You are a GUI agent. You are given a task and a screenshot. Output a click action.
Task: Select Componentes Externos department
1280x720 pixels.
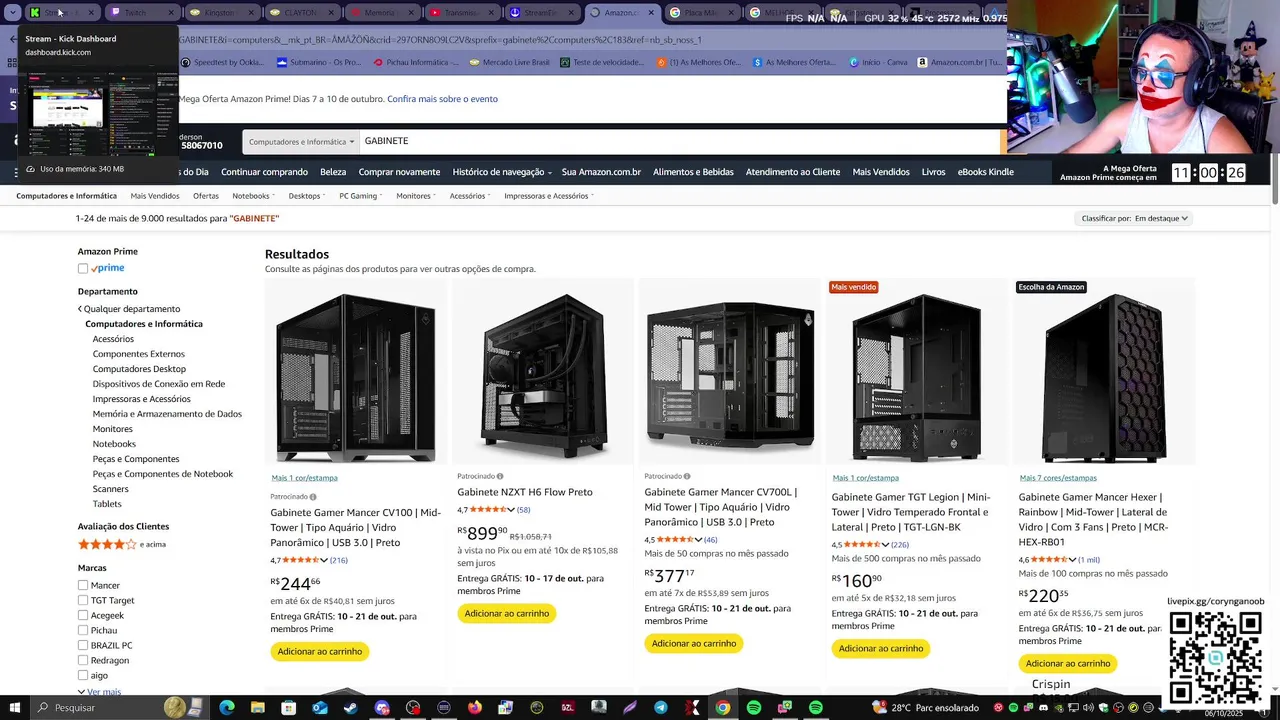(139, 354)
